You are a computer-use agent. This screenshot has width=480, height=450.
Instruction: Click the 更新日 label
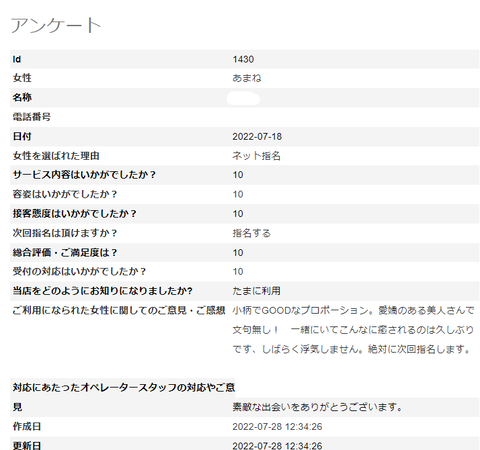(27, 446)
